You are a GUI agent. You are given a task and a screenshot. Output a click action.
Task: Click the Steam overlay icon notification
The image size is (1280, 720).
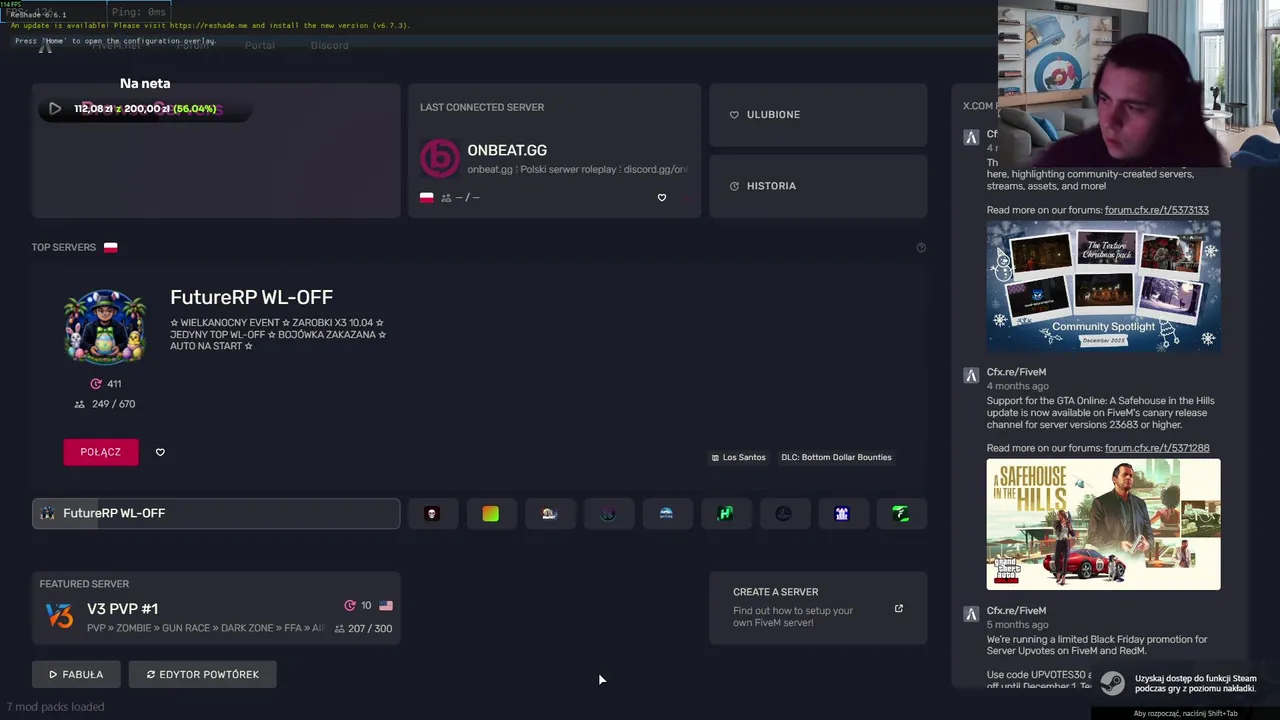pos(1112,684)
